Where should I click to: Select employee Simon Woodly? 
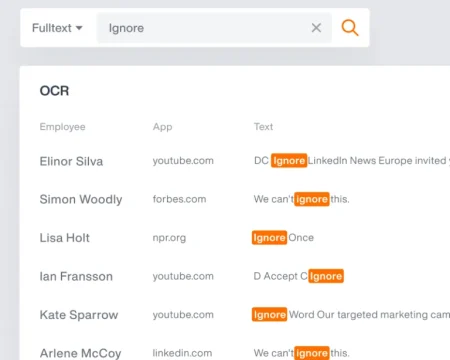(81, 199)
